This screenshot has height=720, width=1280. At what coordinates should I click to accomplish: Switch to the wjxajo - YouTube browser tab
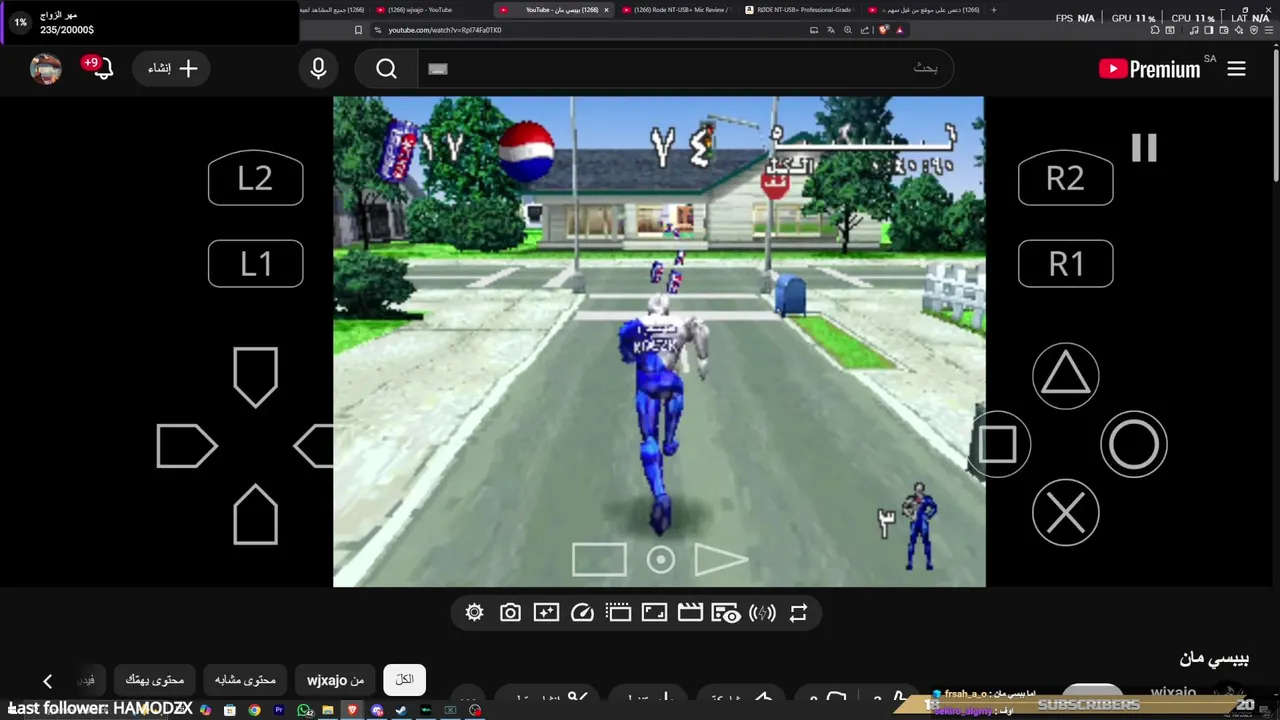click(426, 10)
